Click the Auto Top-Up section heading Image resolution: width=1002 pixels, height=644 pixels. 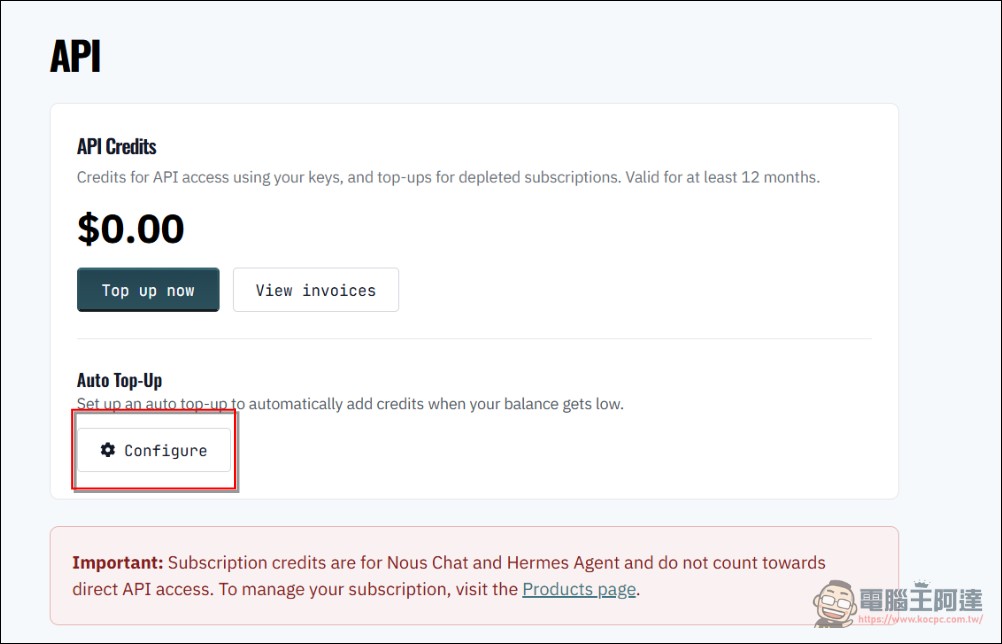pos(119,380)
